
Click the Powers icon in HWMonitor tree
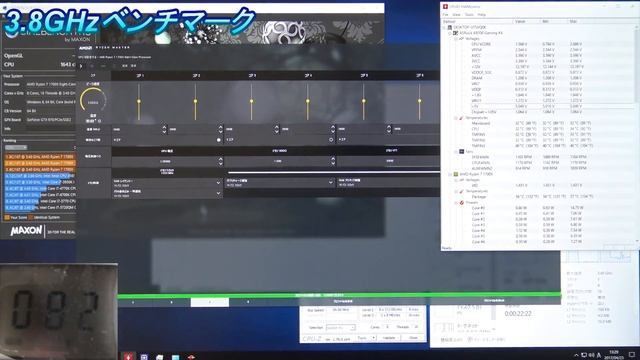[462, 202]
